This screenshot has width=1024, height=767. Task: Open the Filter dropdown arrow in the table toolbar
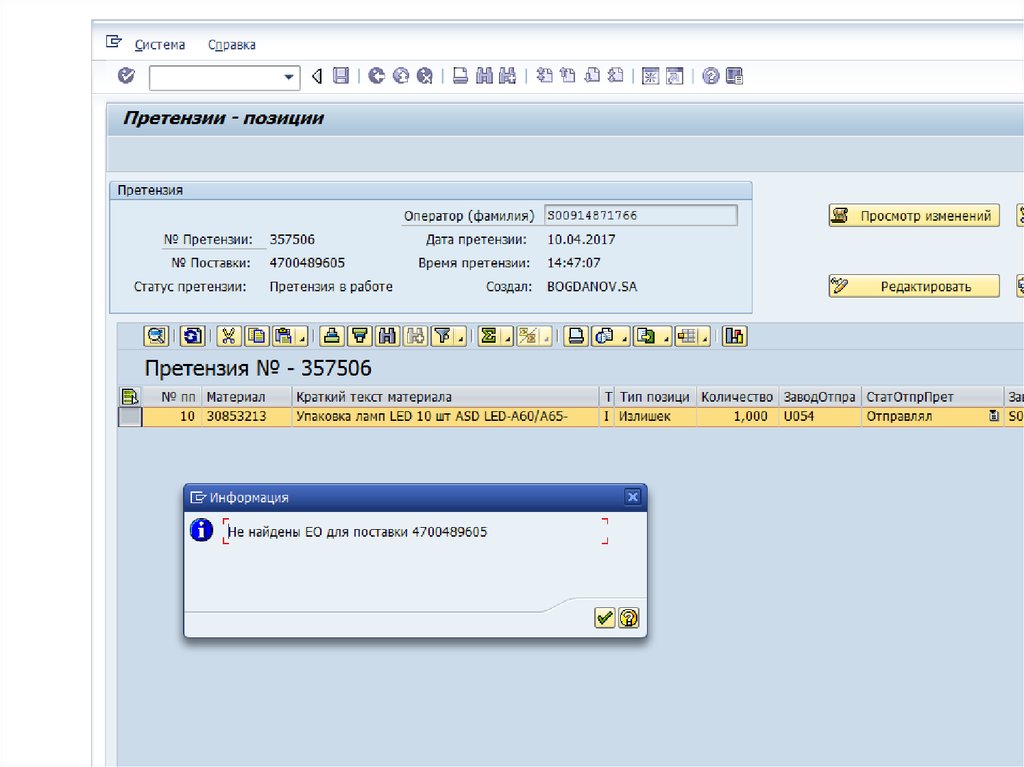(x=460, y=339)
